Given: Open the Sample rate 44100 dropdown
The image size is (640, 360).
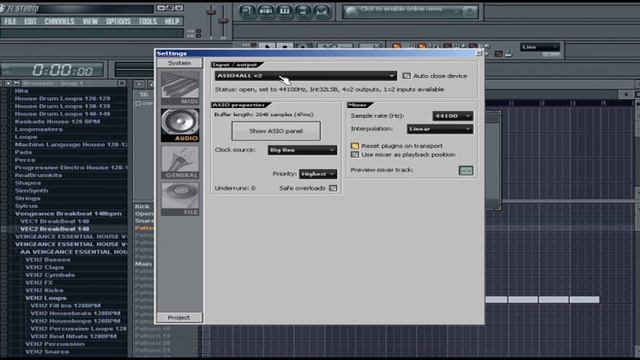Looking at the screenshot, I should coord(453,116).
